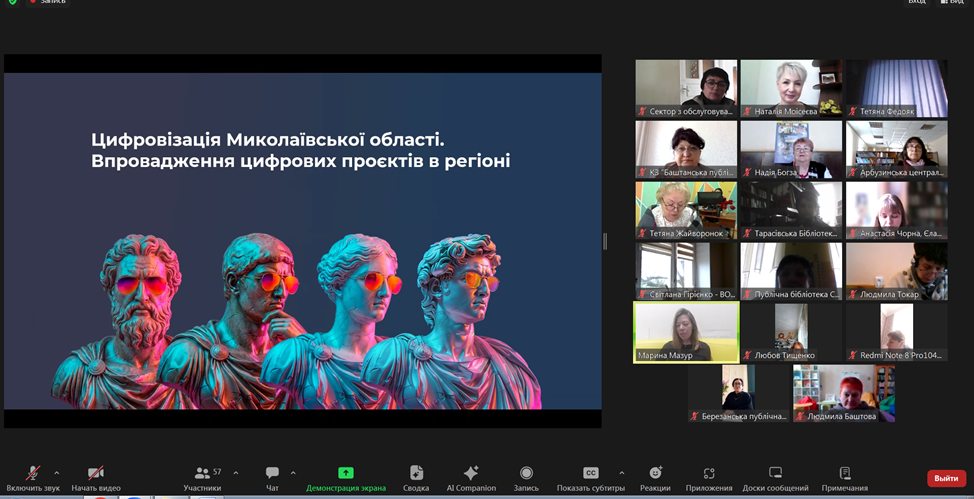
Task: Toggle meeting recording with Запись
Action: pos(526,478)
